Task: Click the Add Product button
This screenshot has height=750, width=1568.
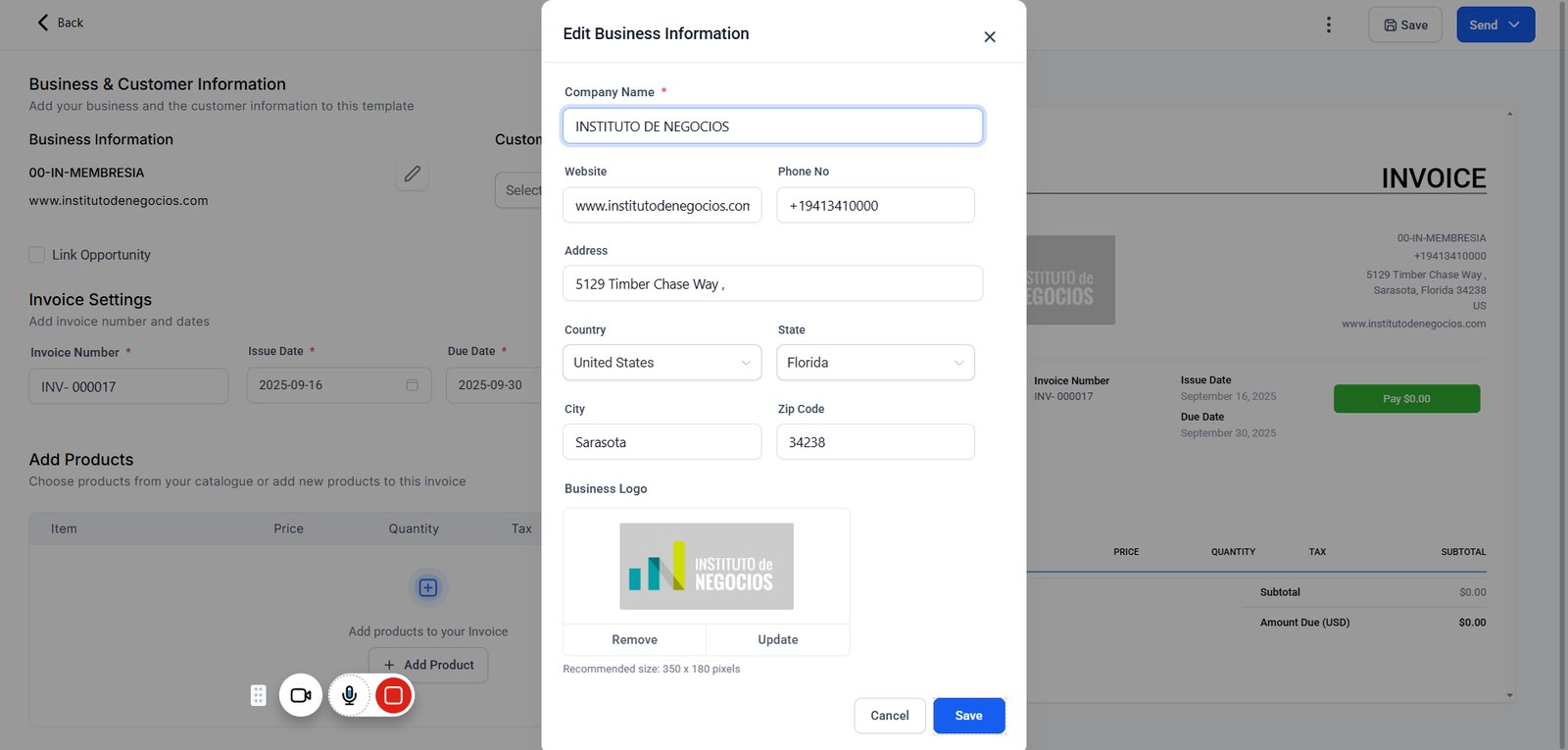Action: (x=428, y=665)
